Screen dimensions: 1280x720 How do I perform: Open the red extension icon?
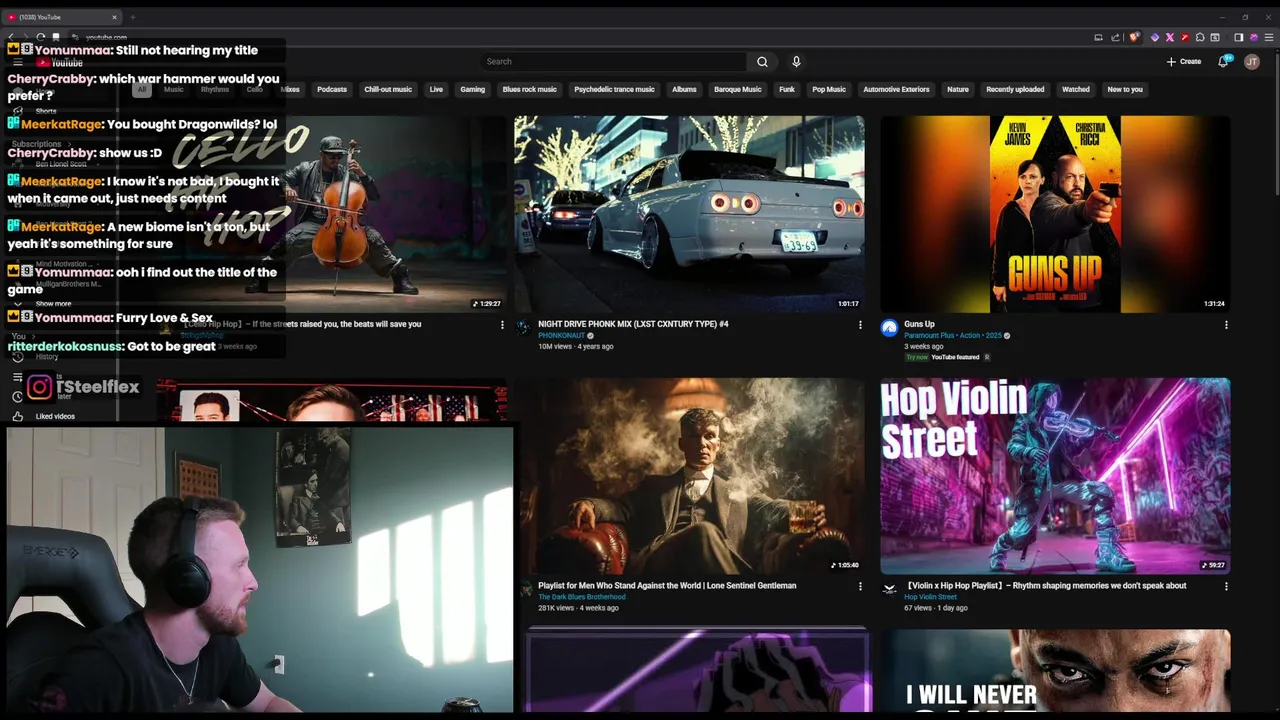click(1185, 37)
